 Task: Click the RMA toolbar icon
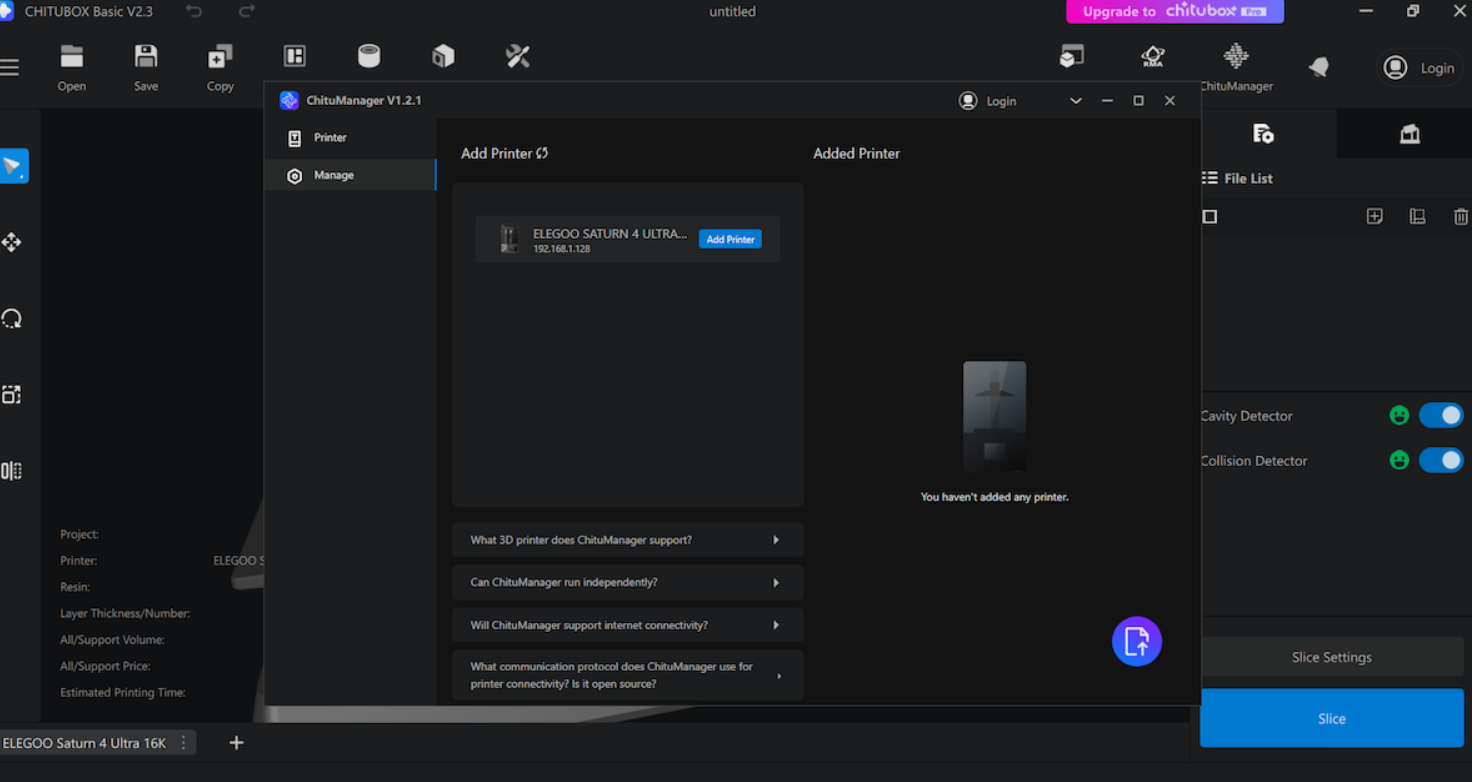point(1153,57)
